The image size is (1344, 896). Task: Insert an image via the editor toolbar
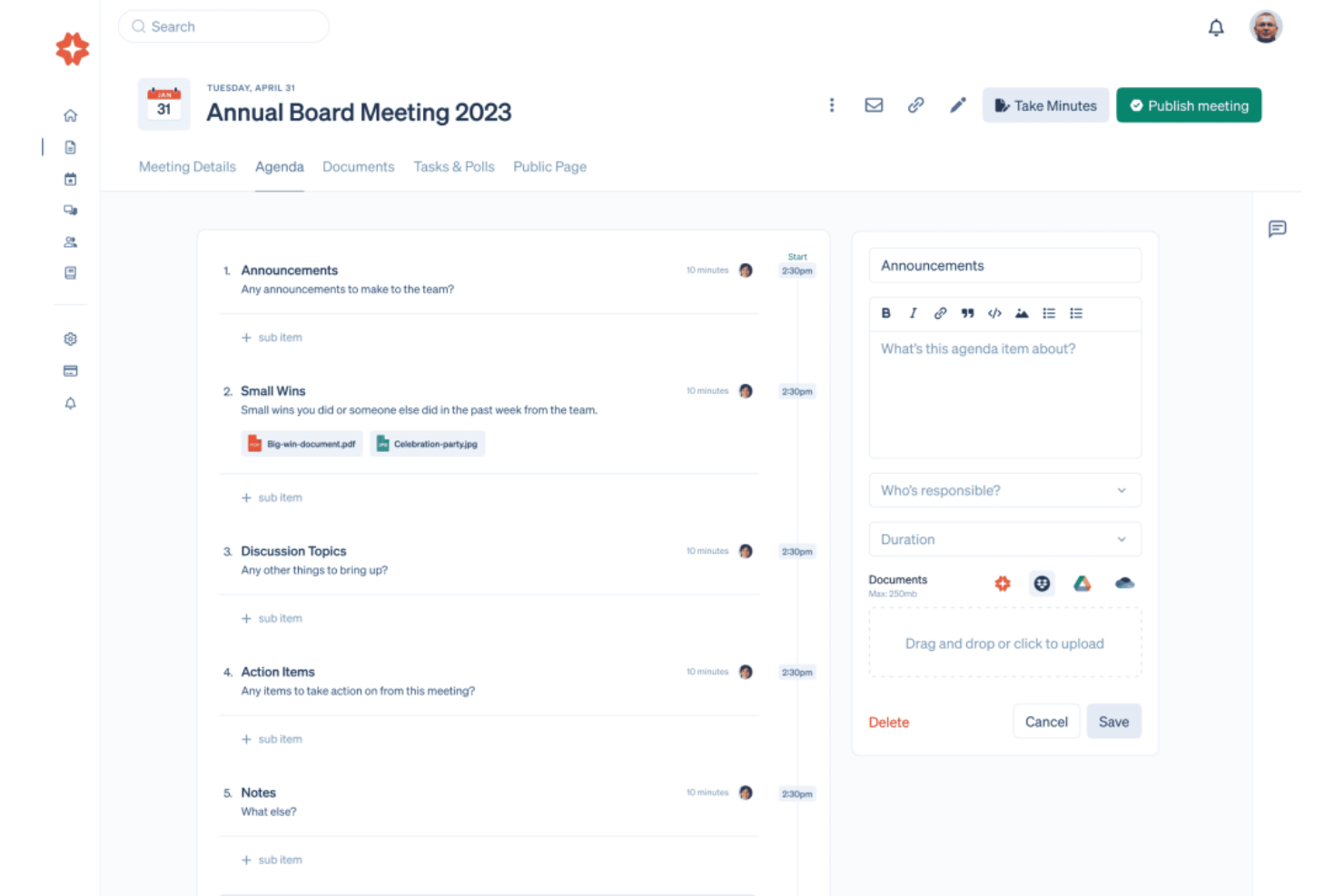pos(1022,313)
